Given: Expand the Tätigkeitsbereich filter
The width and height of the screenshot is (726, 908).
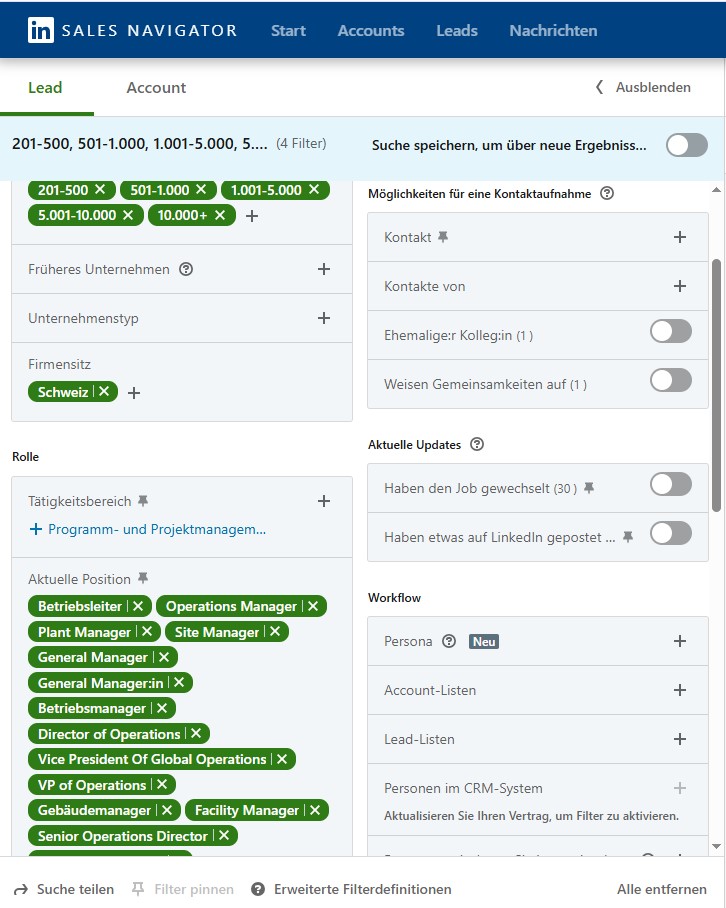Looking at the screenshot, I should point(324,501).
